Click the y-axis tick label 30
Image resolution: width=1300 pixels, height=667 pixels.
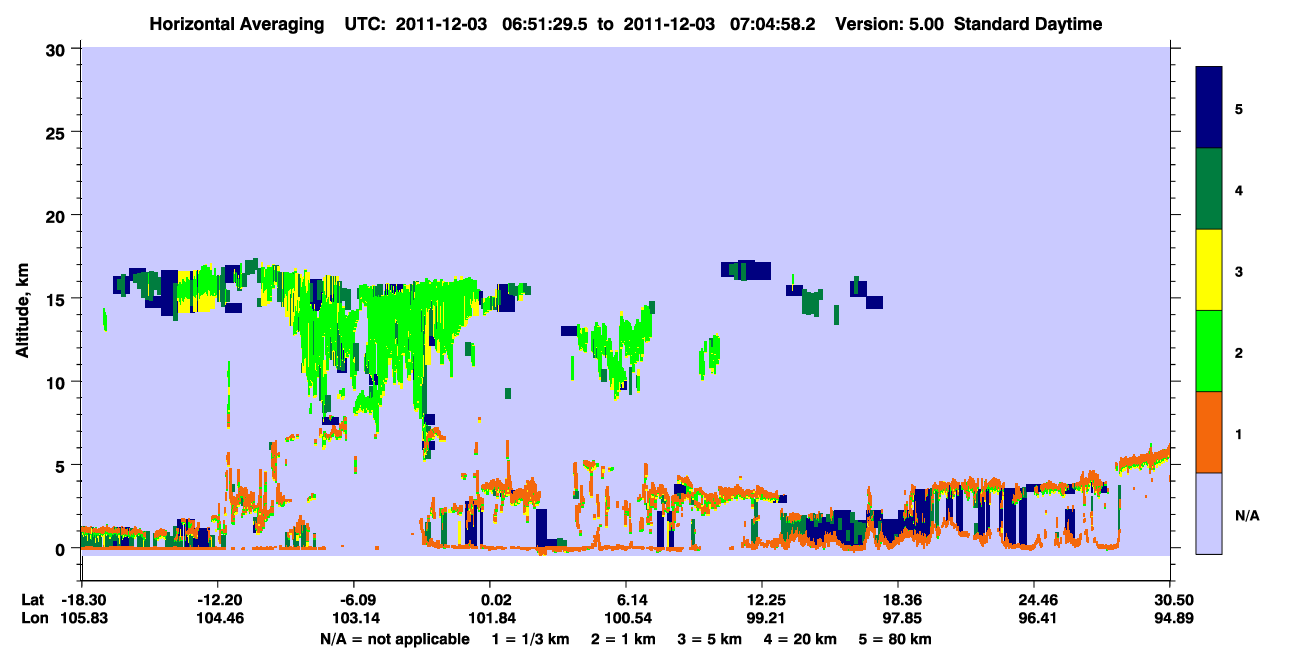[58, 49]
